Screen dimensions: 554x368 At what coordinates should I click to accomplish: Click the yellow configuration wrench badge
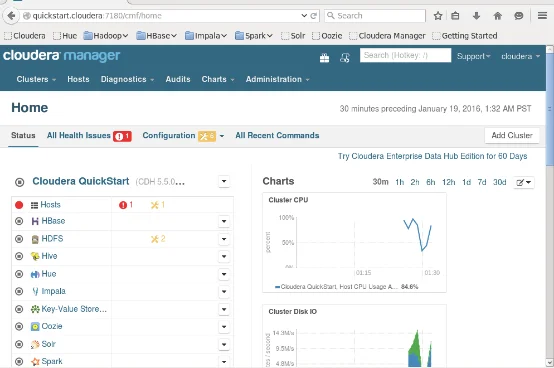pyautogui.click(x=207, y=136)
